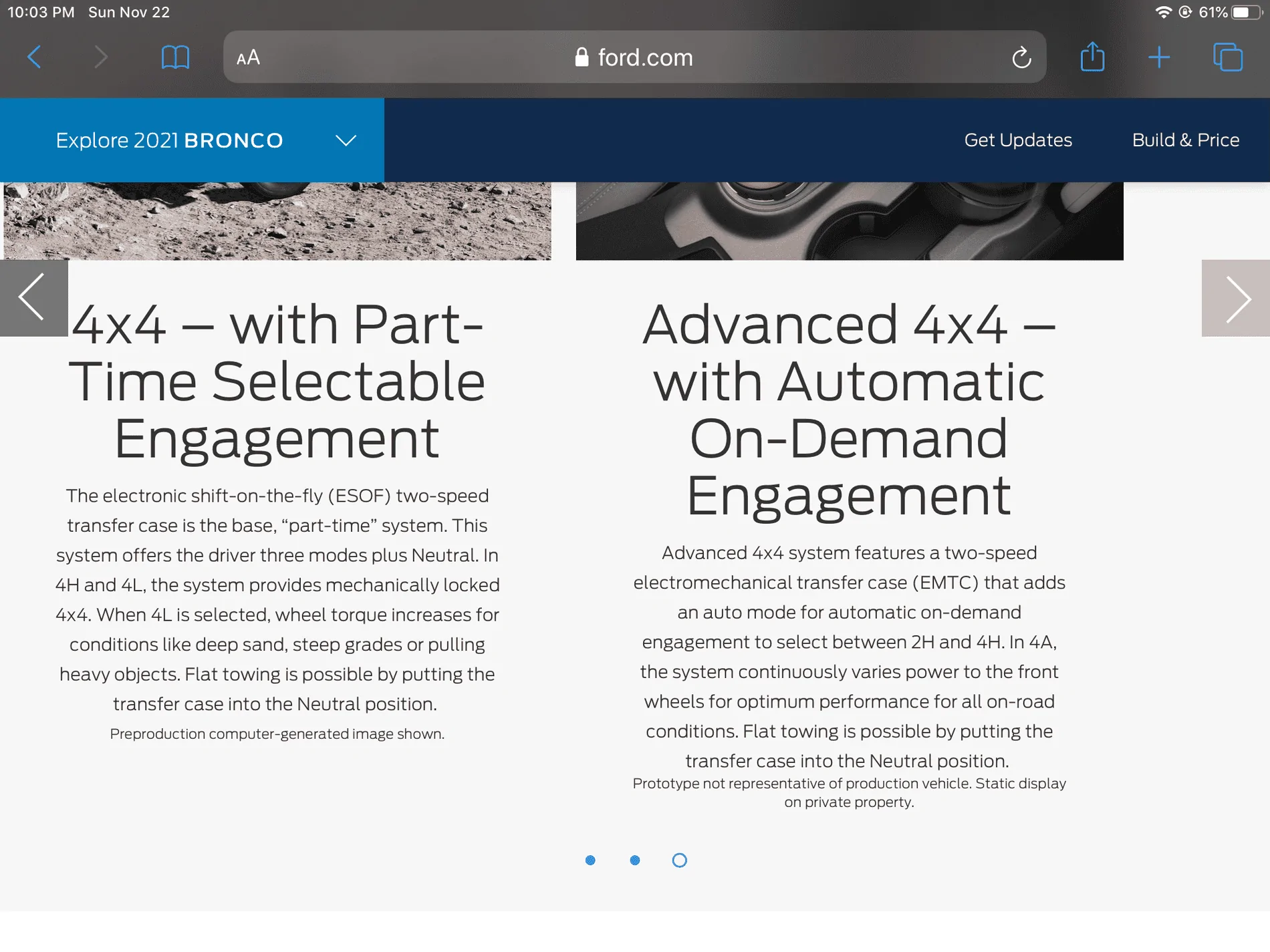Click 'Preproduction computer-generated image shown.' note
The width and height of the screenshot is (1270, 952).
[x=277, y=734]
